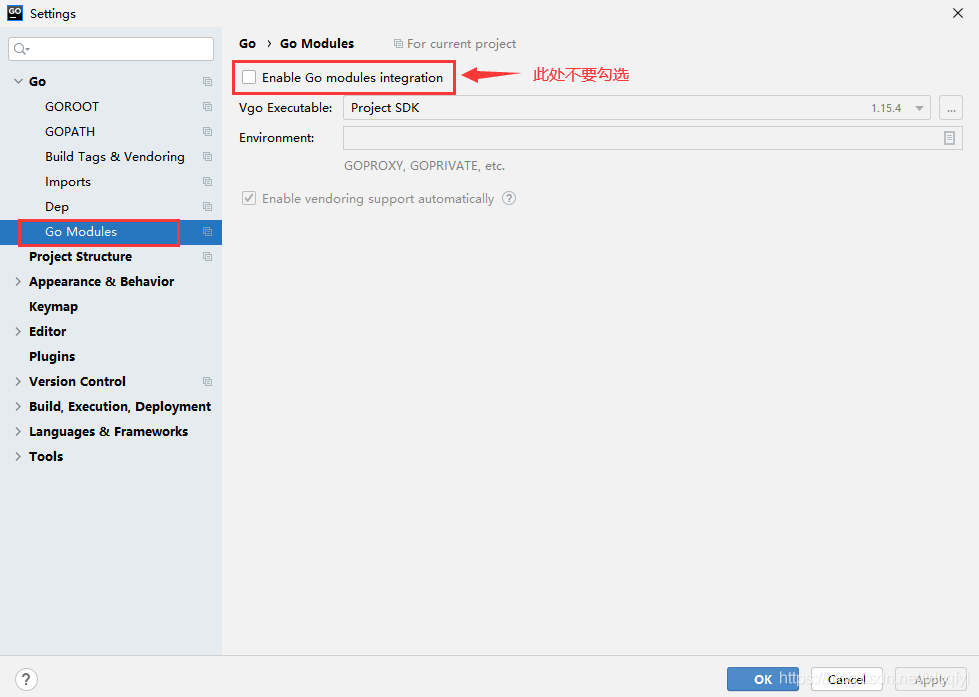Click the GoLand app icon in title bar

pos(15,12)
